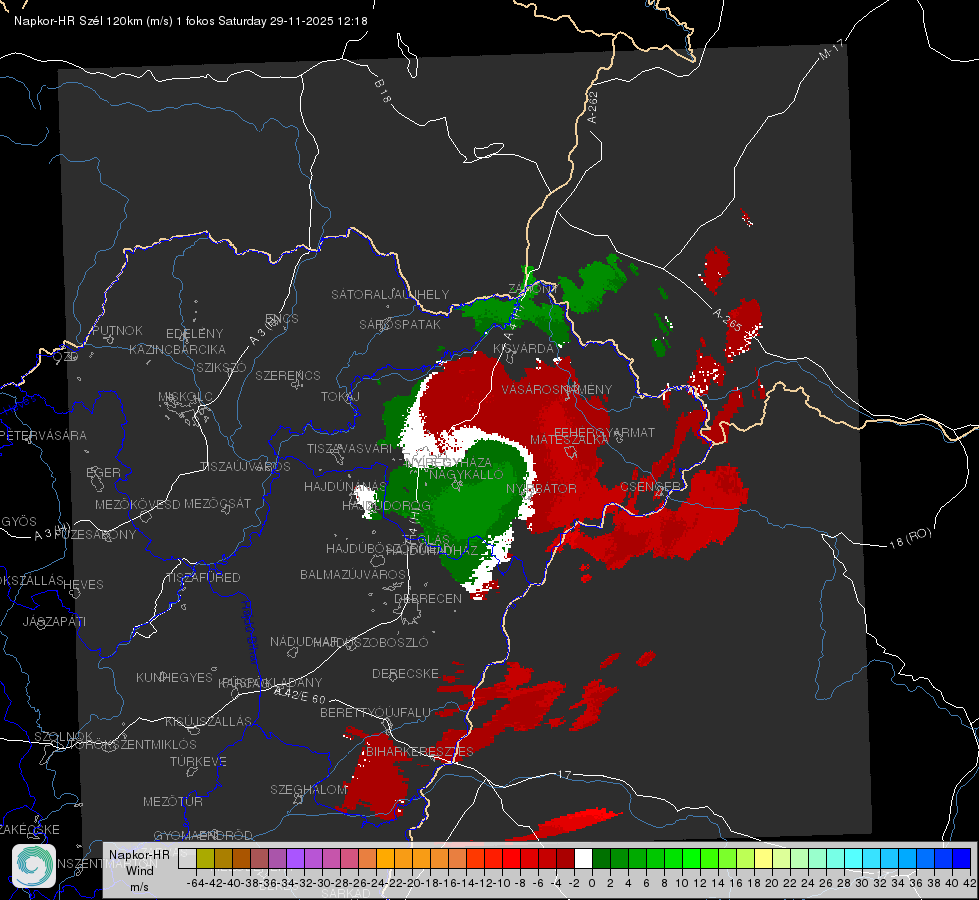Select the TOKAJ town label
Viewport: 979px width, 900px height.
click(340, 397)
